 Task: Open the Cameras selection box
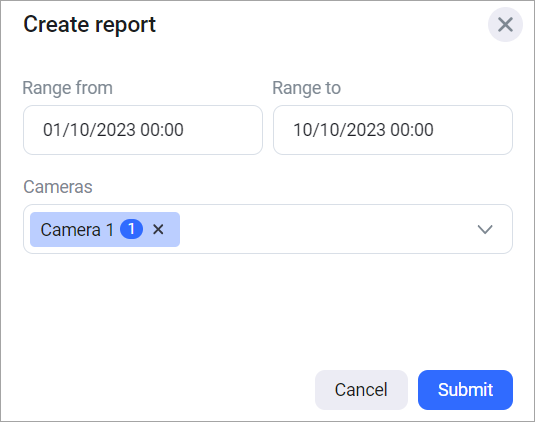coord(268,229)
